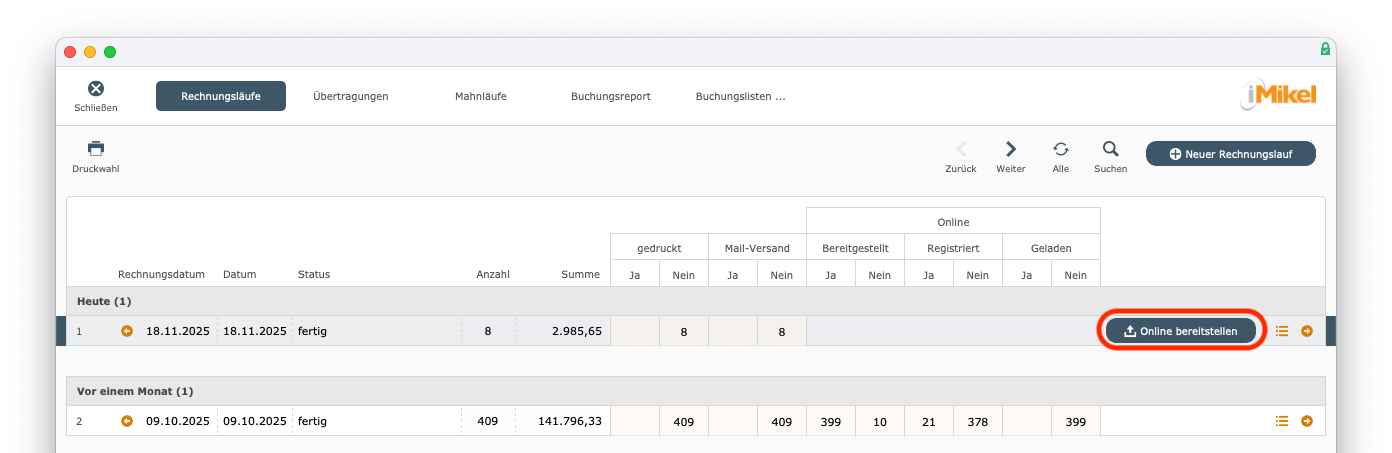Open list icon for 09.10.2025 row
The height and width of the screenshot is (453, 1392).
[1282, 421]
